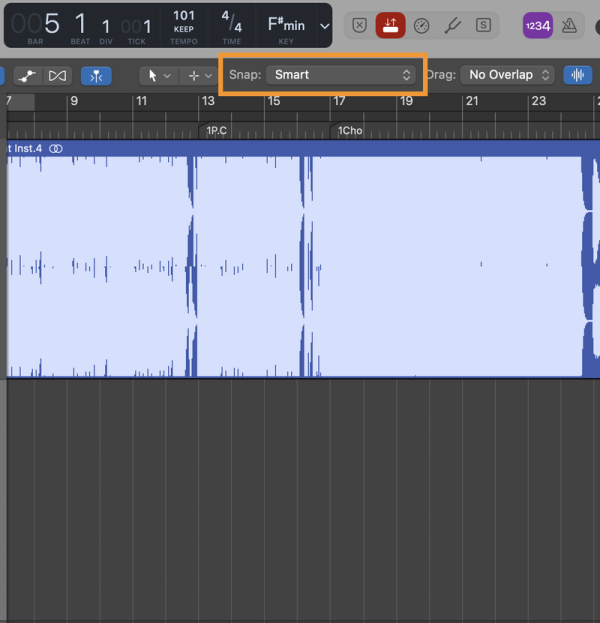
Task: Open the Pointer tool menu
Action: coord(156,75)
